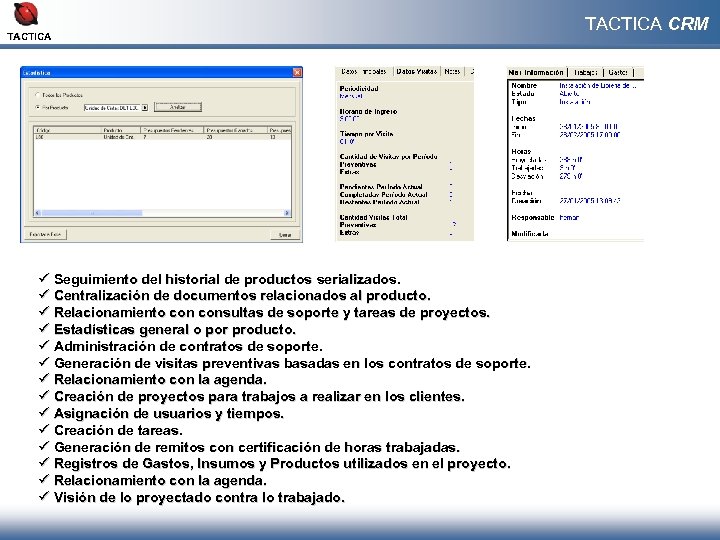Click the Fin date value in Fechas

coord(590,135)
